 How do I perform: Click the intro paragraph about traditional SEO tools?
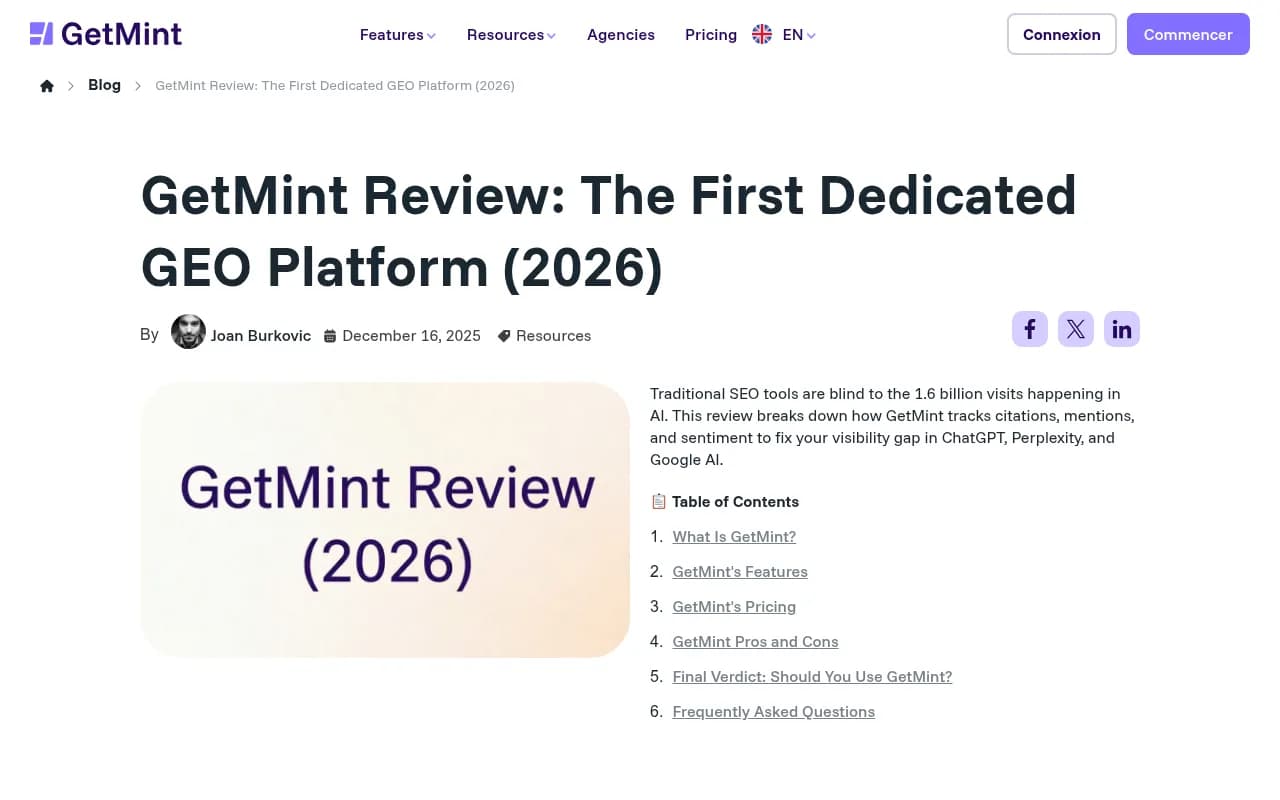tap(892, 427)
